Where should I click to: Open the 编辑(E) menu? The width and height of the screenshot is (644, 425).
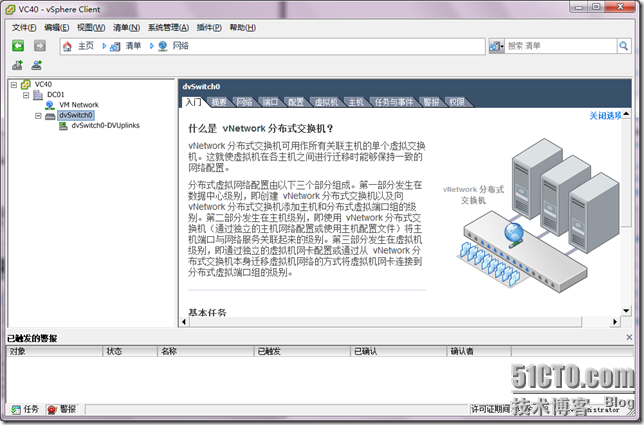click(57, 28)
